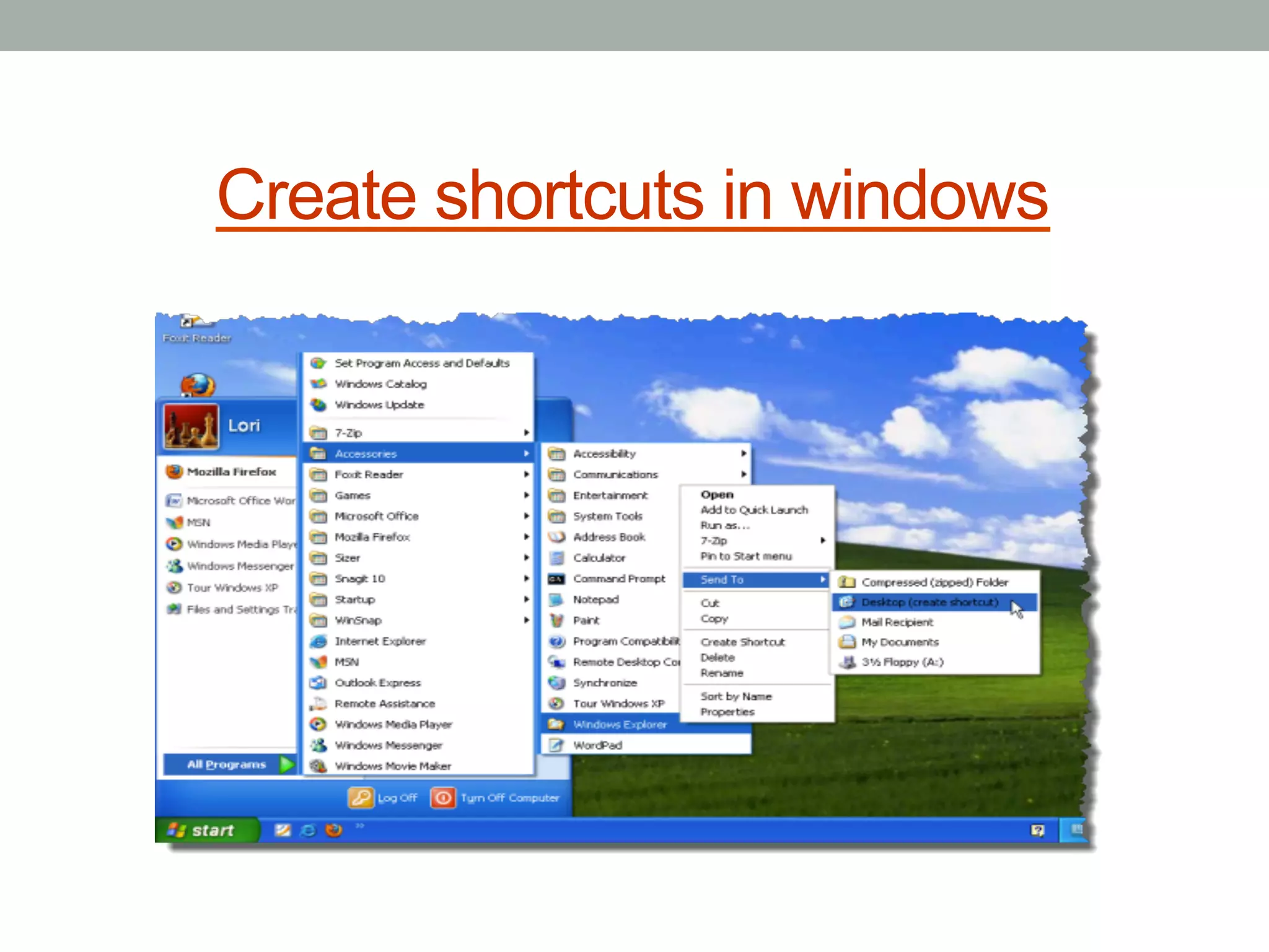Open Outlook Express icon
The height and width of the screenshot is (952, 1269).
[318, 683]
